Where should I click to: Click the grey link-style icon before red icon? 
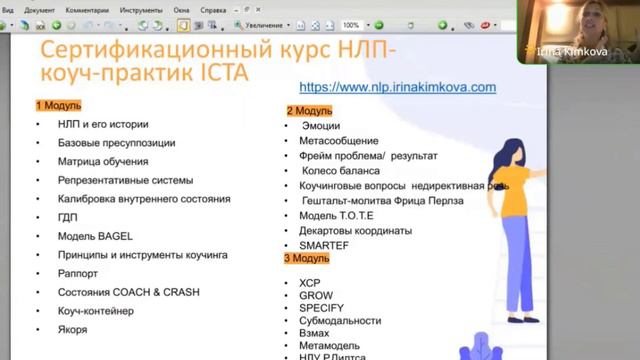pos(469,25)
